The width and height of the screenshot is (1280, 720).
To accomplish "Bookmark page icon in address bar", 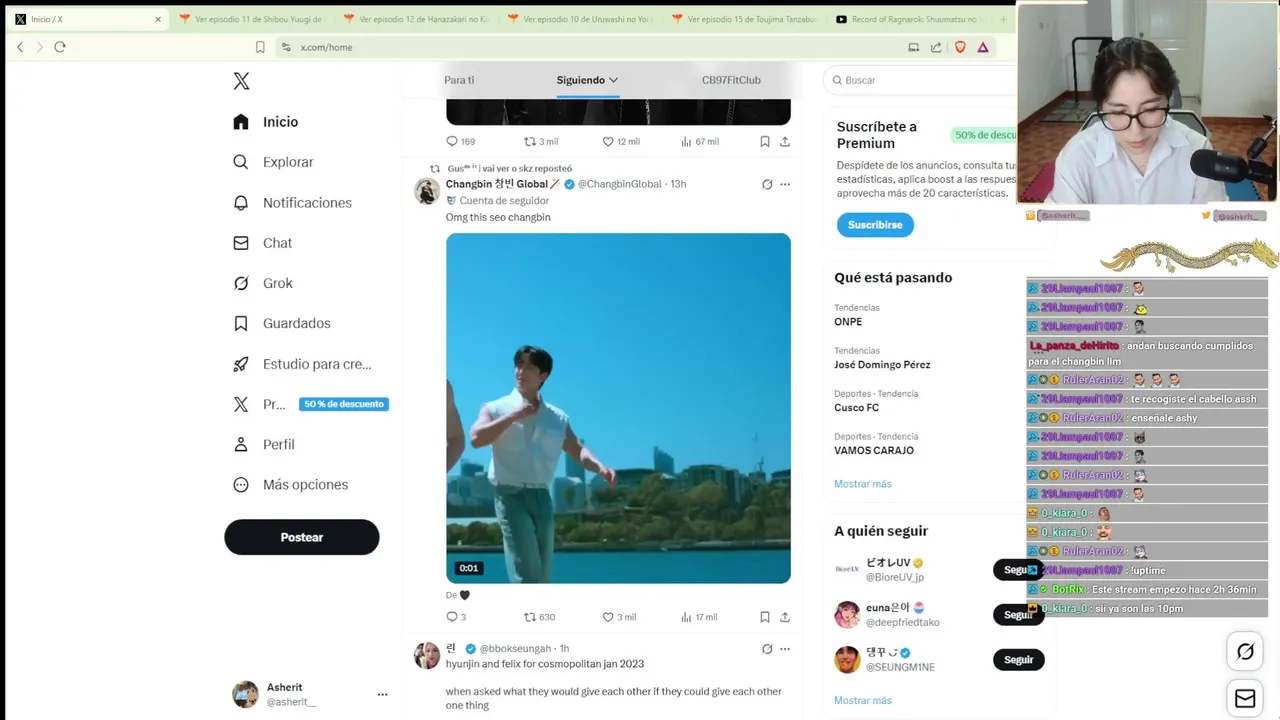I will [260, 47].
